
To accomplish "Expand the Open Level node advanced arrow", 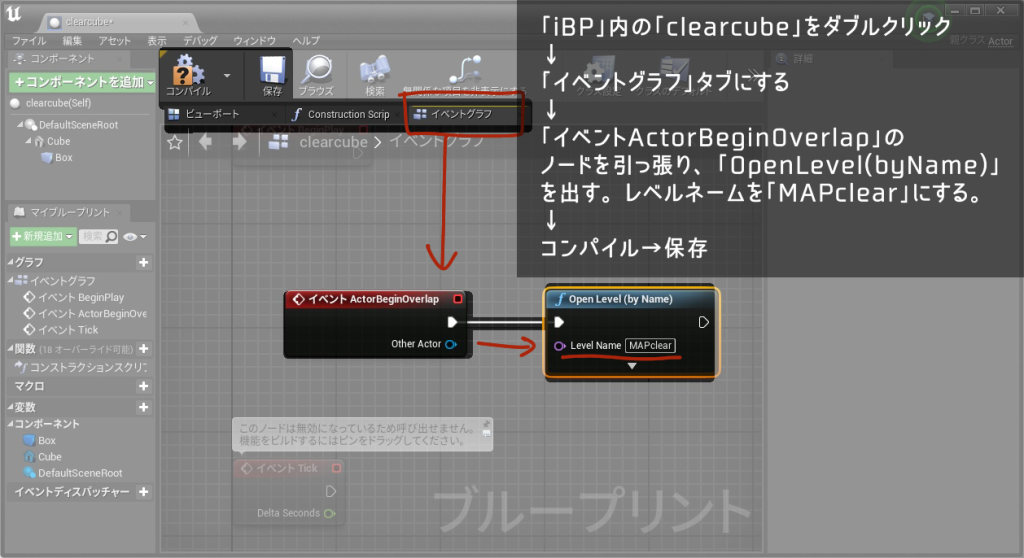I will click(x=631, y=366).
